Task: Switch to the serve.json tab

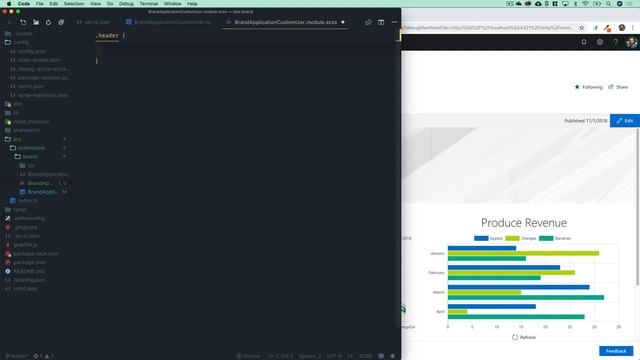Action: 93,22
